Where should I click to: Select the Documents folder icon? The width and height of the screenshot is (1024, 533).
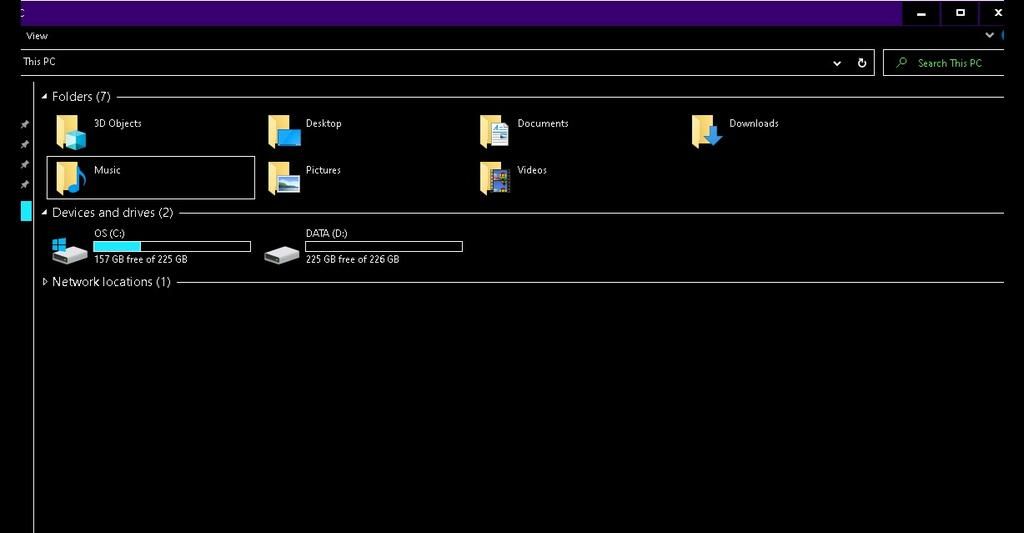[495, 131]
